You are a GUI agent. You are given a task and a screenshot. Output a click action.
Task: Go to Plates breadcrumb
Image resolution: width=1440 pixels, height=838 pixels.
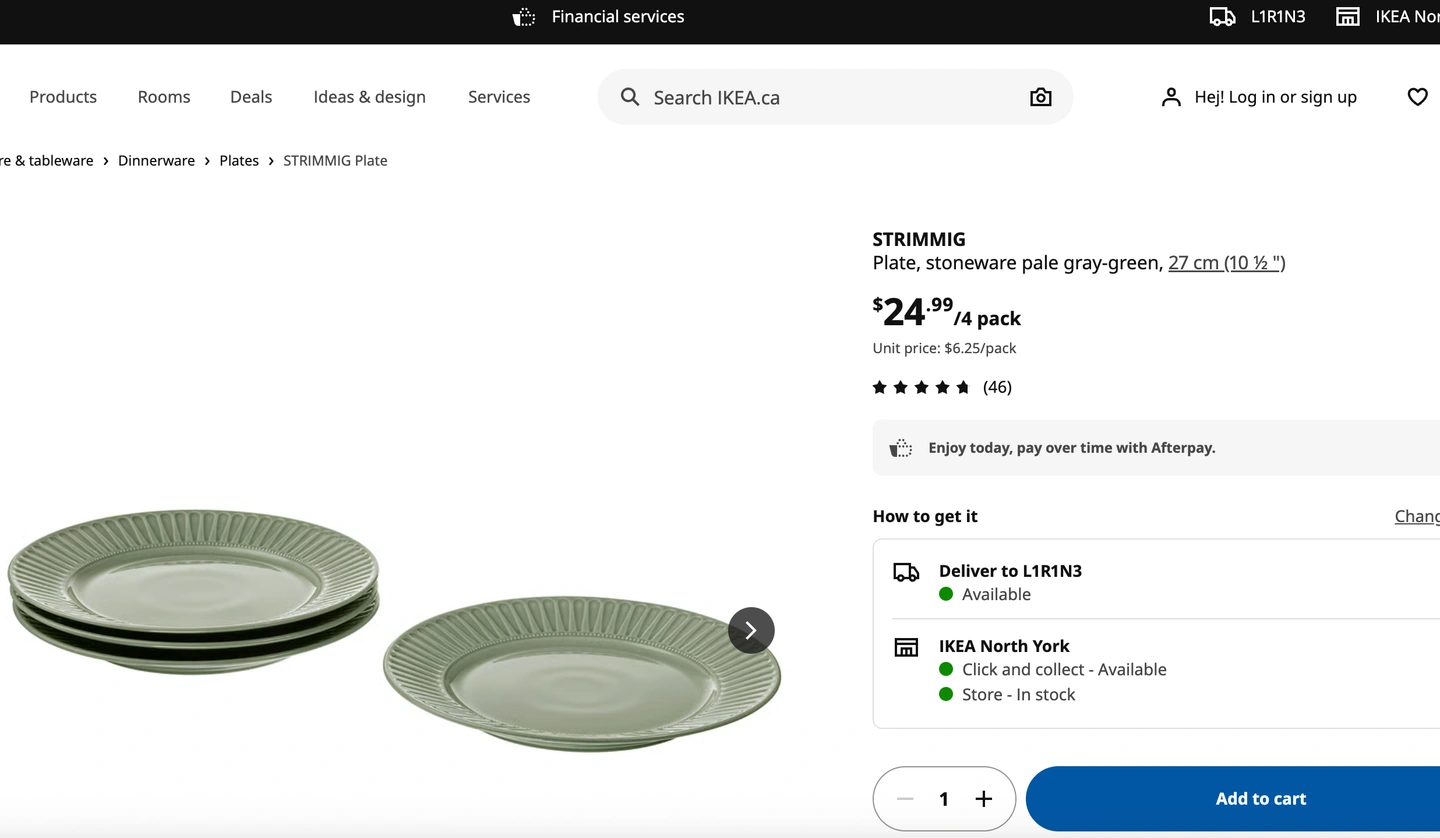point(239,161)
